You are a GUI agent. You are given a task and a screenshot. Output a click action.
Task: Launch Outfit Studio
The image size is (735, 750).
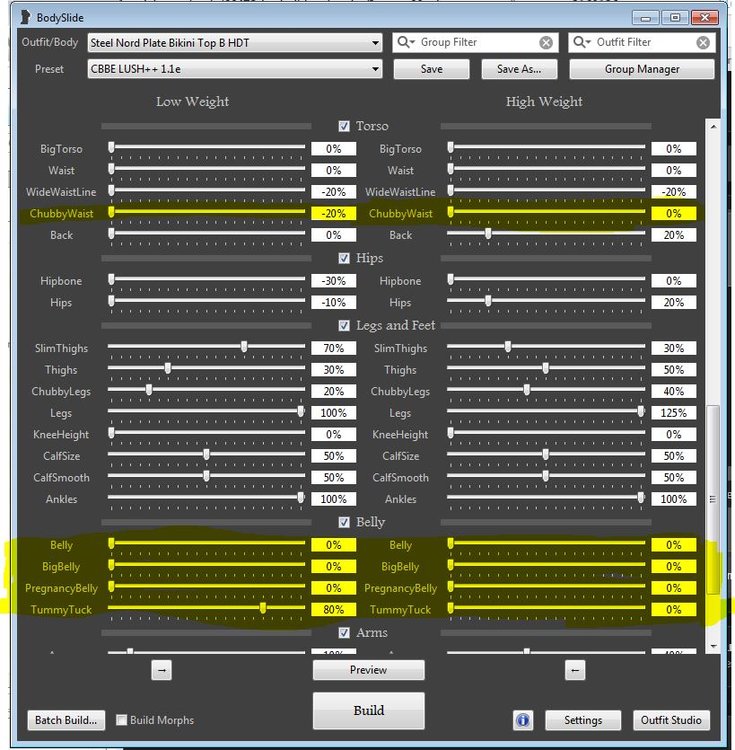click(671, 720)
